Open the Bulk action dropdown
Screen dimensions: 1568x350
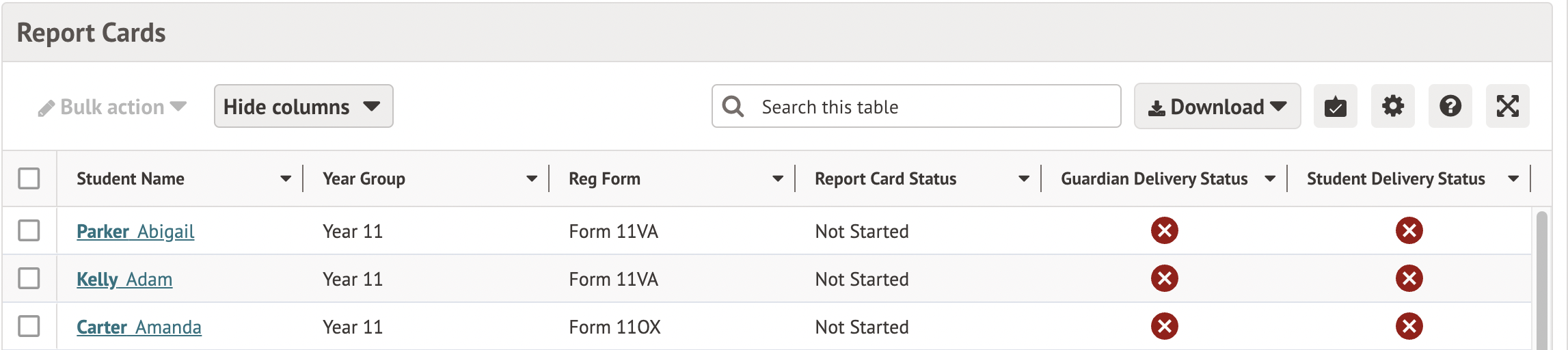coord(113,107)
